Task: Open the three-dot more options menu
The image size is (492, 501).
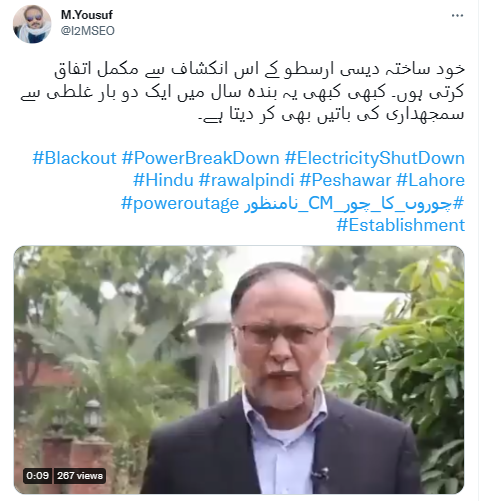Action: [457, 16]
